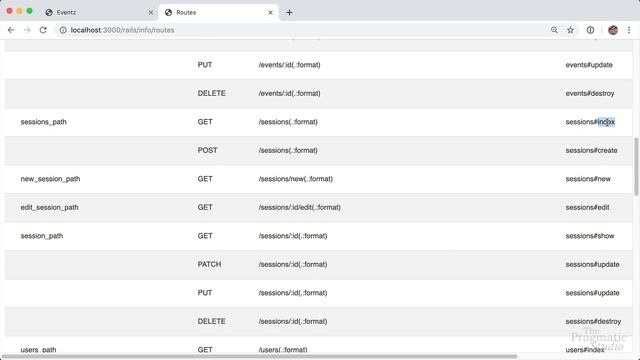This screenshot has width=640, height=360.
Task: Click edit_session_path helper name
Action: pos(49,207)
